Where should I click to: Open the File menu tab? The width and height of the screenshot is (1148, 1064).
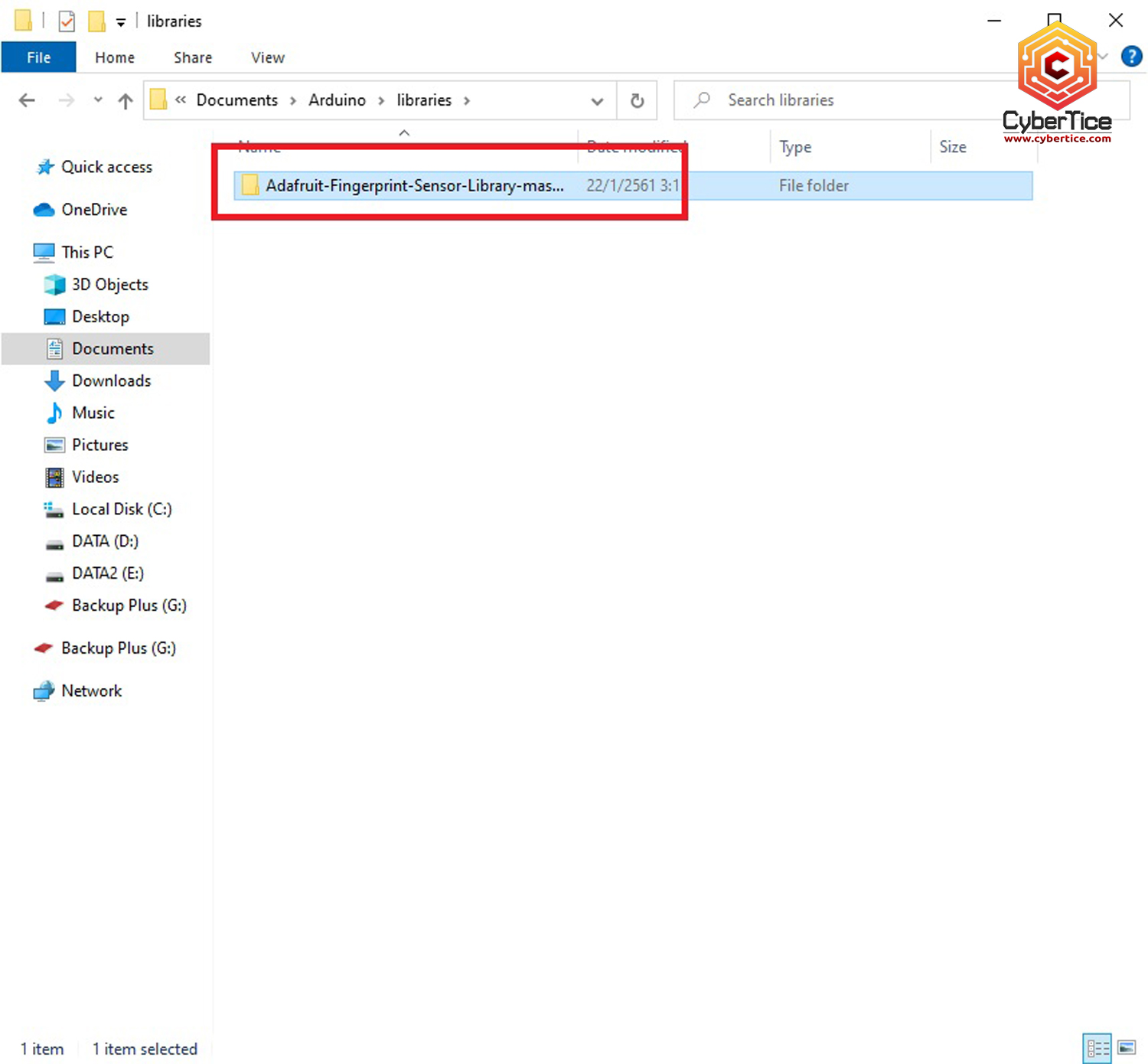tap(38, 57)
